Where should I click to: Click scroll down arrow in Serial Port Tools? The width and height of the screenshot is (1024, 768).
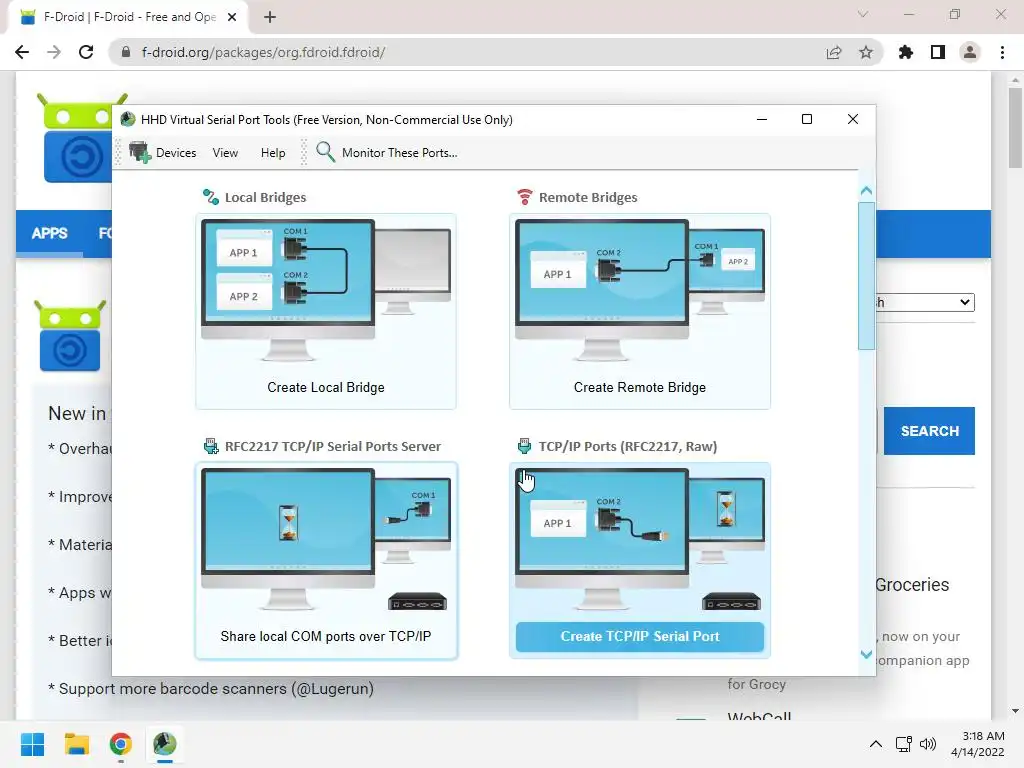(867, 654)
